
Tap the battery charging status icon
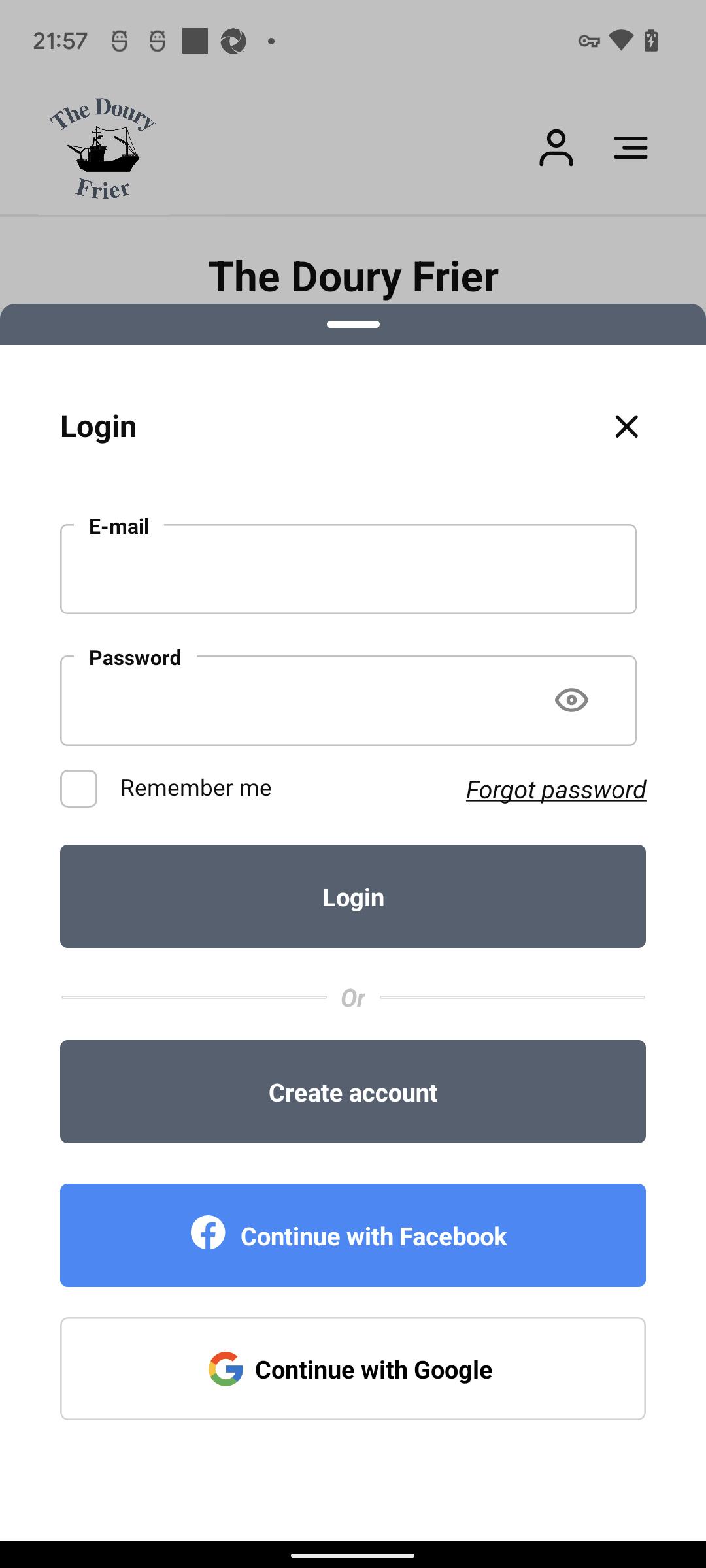(651, 41)
